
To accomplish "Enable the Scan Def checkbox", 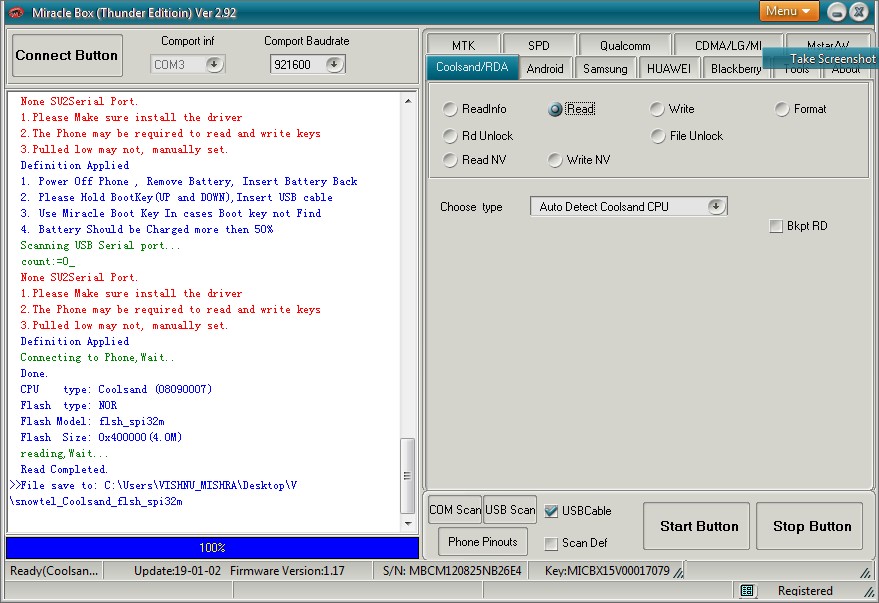I will click(551, 543).
